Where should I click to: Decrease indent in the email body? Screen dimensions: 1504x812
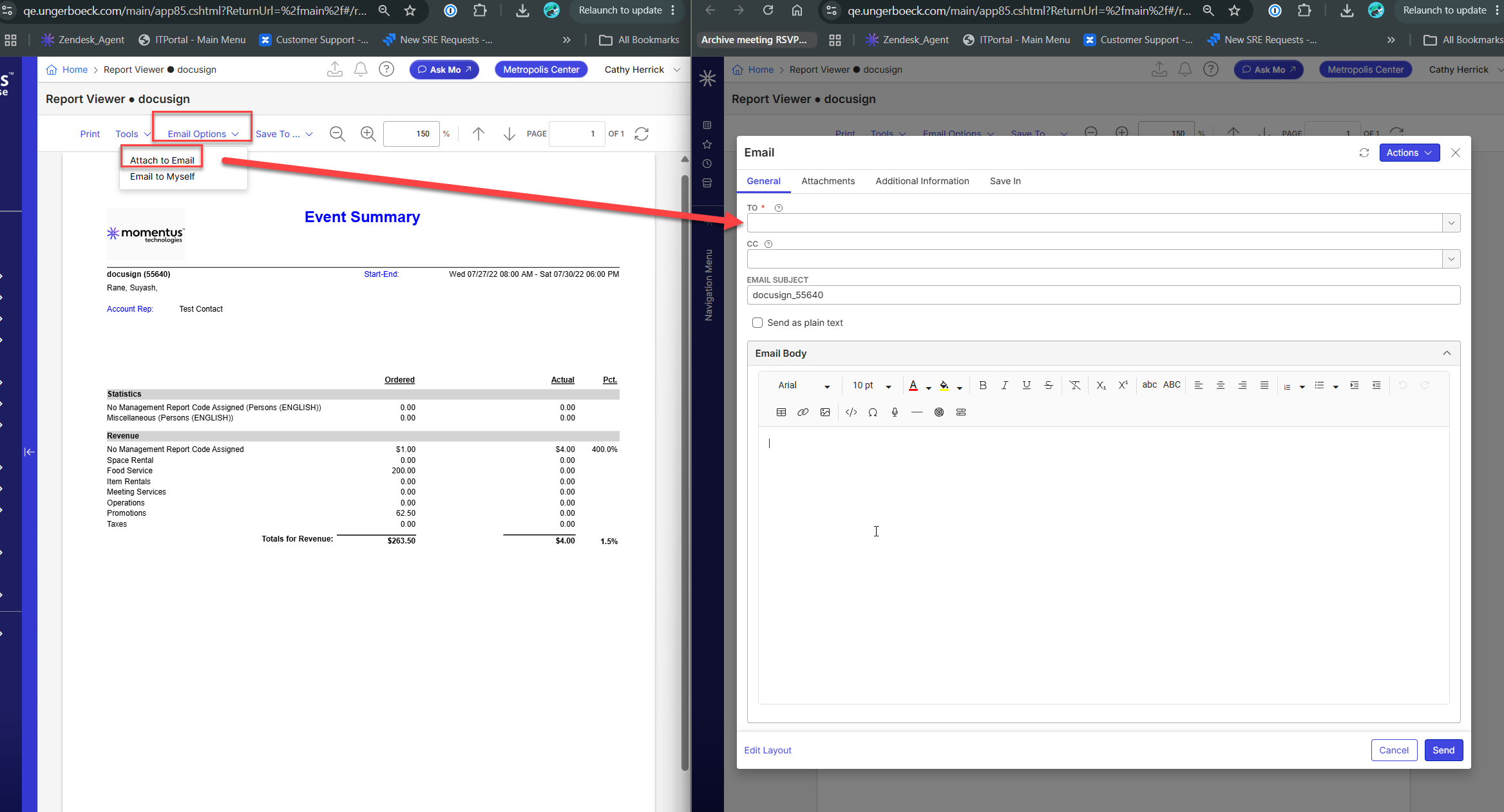point(1376,385)
